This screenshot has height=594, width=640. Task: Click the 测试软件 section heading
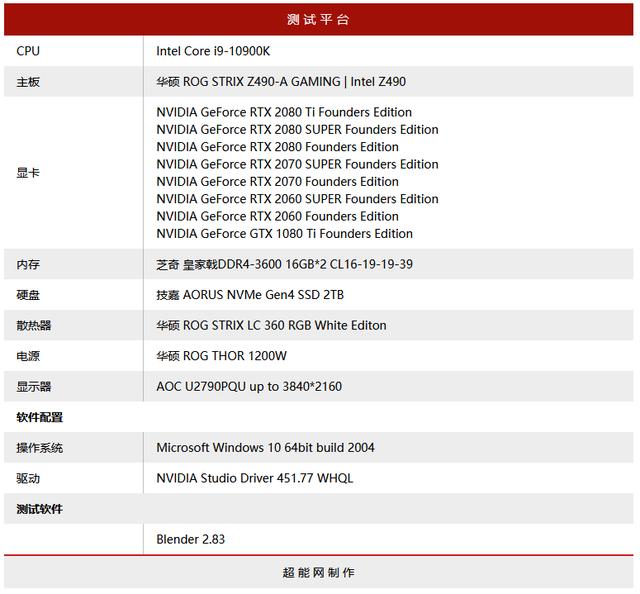click(40, 509)
